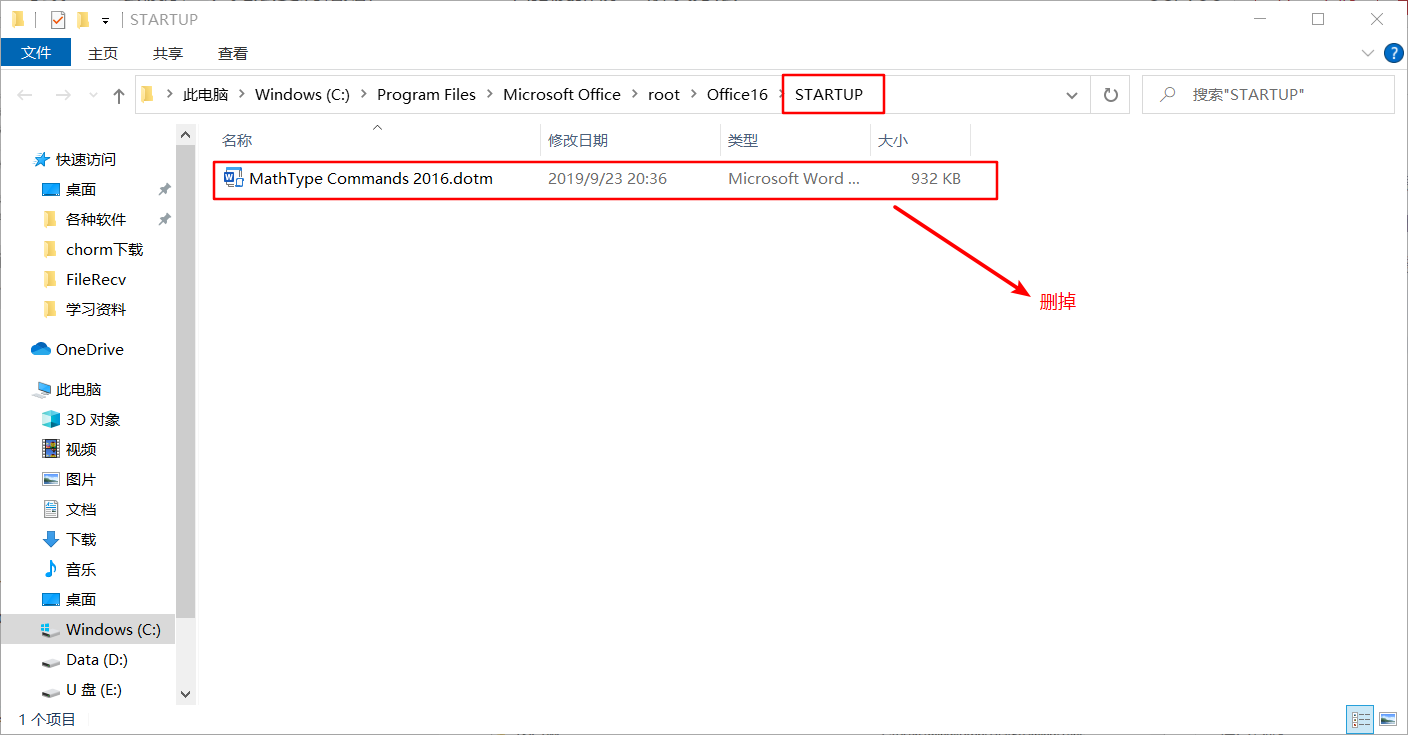Refresh the STARTUP folder view
The width and height of the screenshot is (1408, 735).
coord(1110,95)
